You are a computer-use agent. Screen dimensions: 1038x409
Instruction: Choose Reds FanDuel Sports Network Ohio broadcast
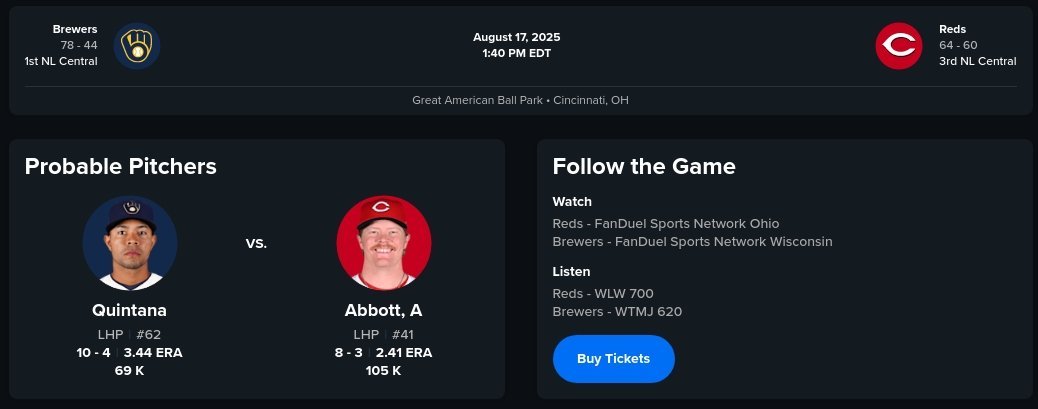(665, 223)
